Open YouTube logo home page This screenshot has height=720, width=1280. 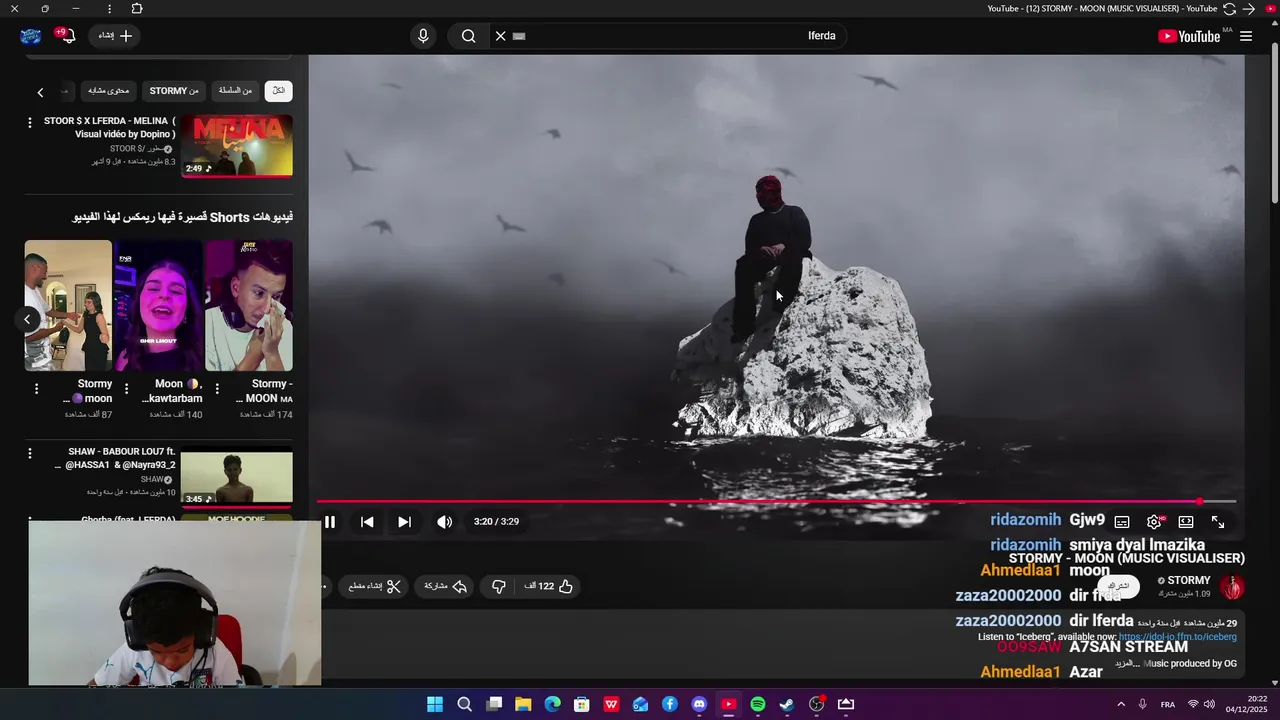[x=1189, y=36]
